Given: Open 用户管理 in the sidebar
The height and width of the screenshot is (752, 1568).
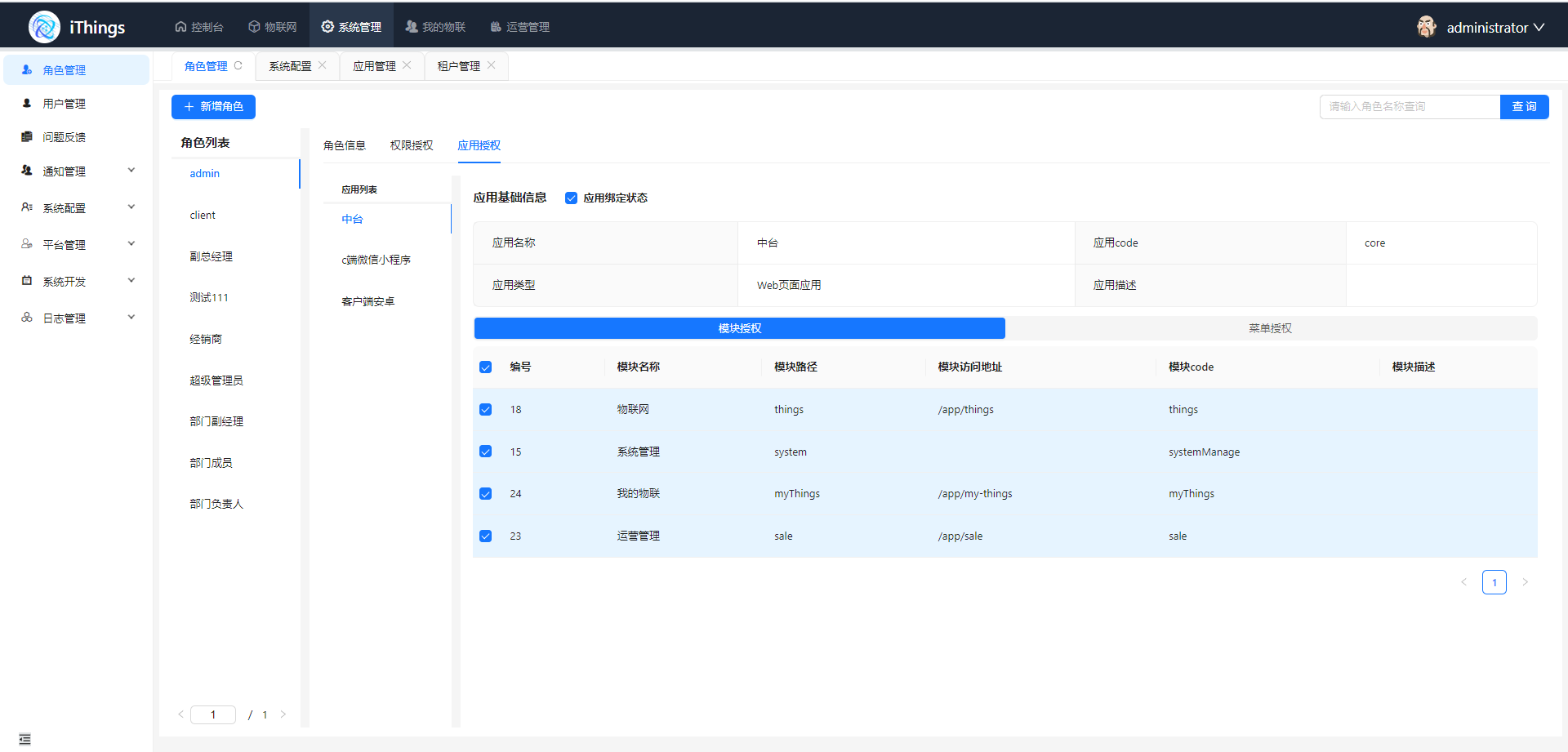Looking at the screenshot, I should 64,104.
